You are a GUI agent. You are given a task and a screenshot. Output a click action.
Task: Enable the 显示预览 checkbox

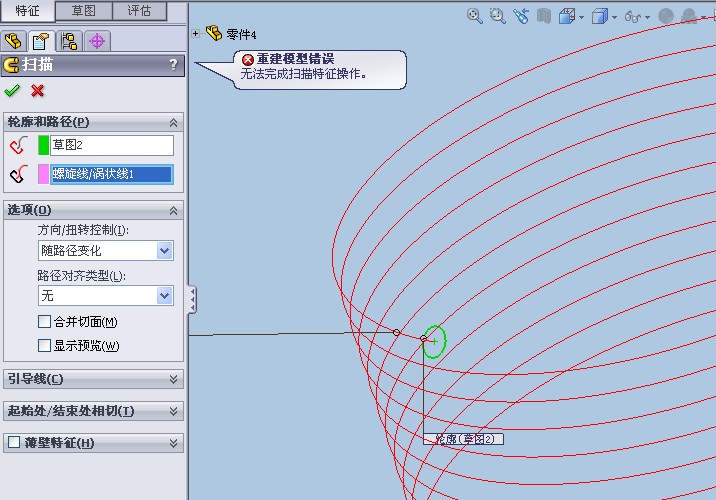coord(44,345)
